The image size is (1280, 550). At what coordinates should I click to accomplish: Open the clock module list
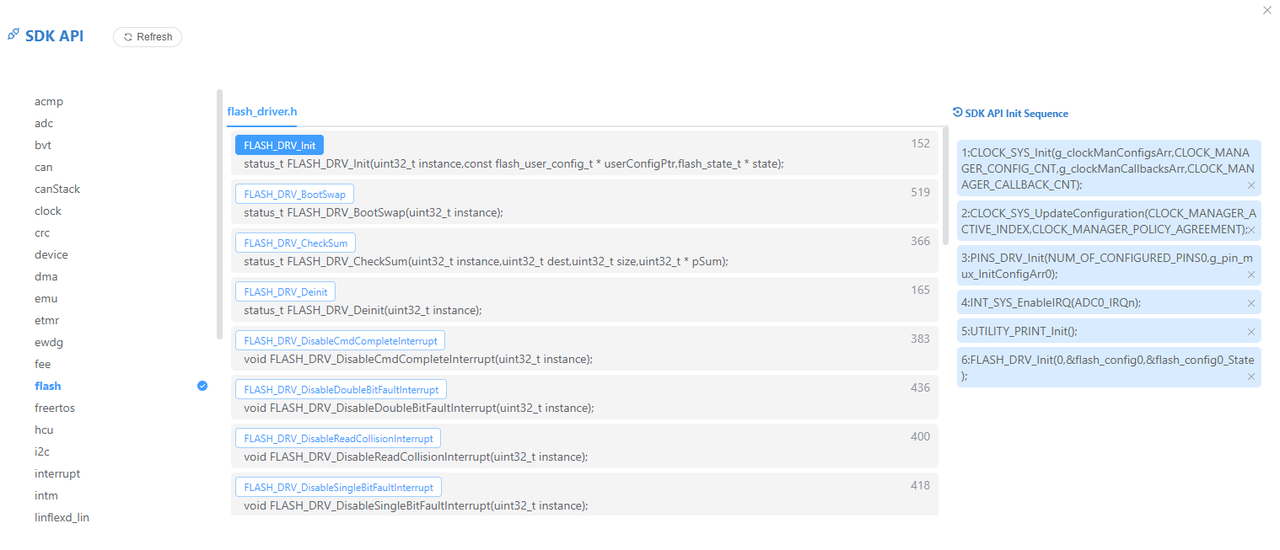[48, 211]
